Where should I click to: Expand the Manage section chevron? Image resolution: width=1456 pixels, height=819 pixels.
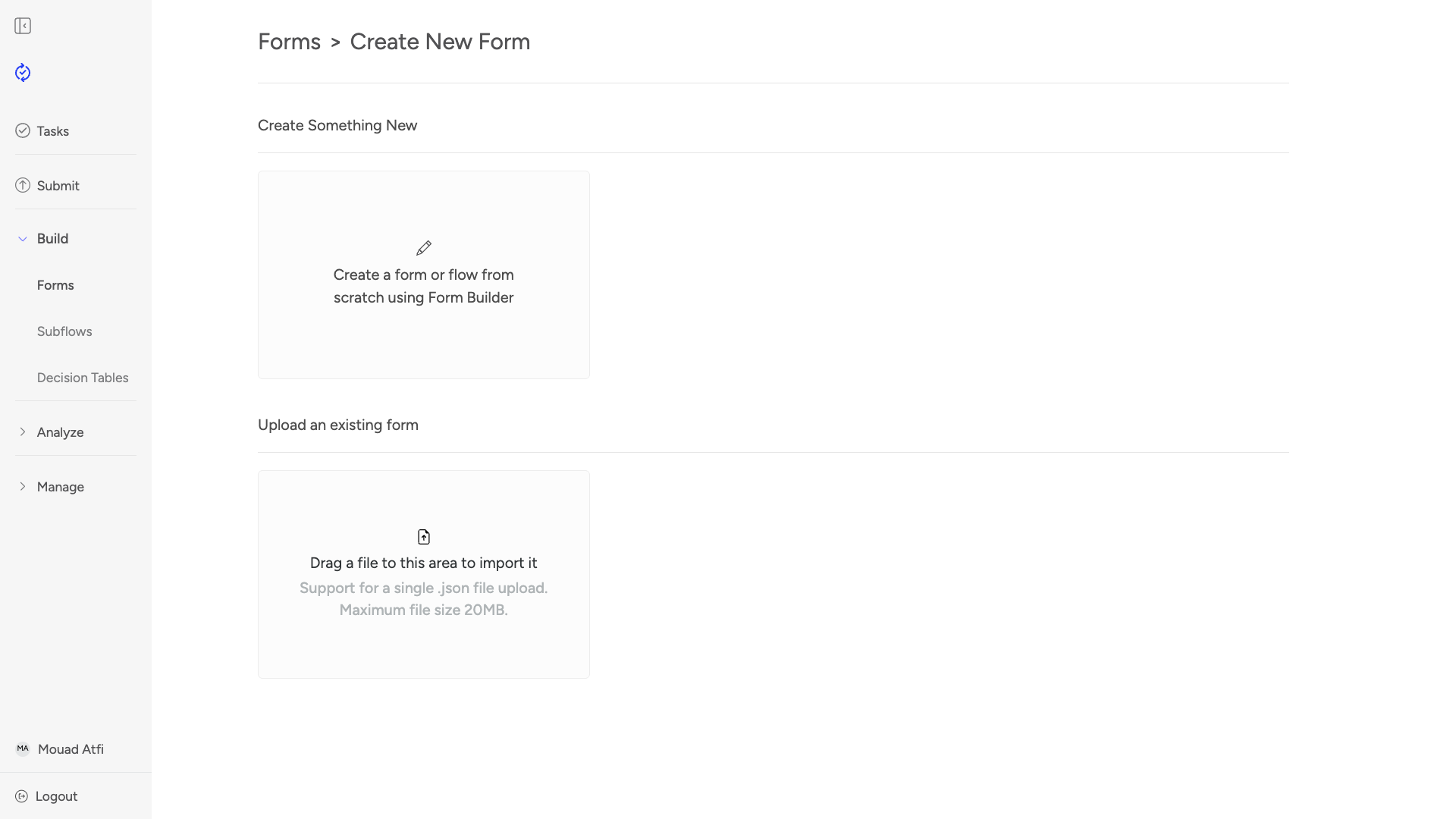pyautogui.click(x=23, y=487)
